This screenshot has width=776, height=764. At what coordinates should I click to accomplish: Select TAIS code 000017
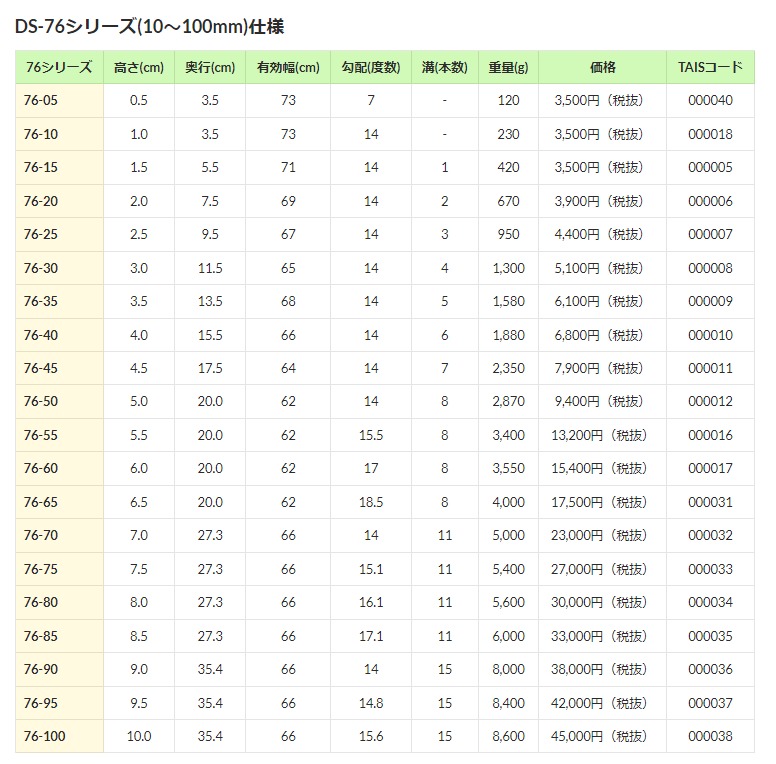point(710,468)
